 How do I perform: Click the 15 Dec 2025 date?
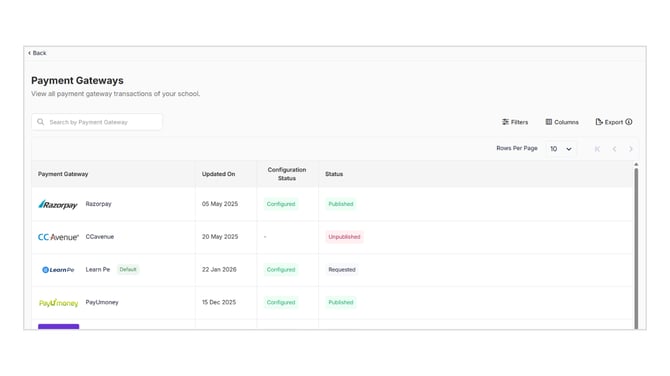219,302
